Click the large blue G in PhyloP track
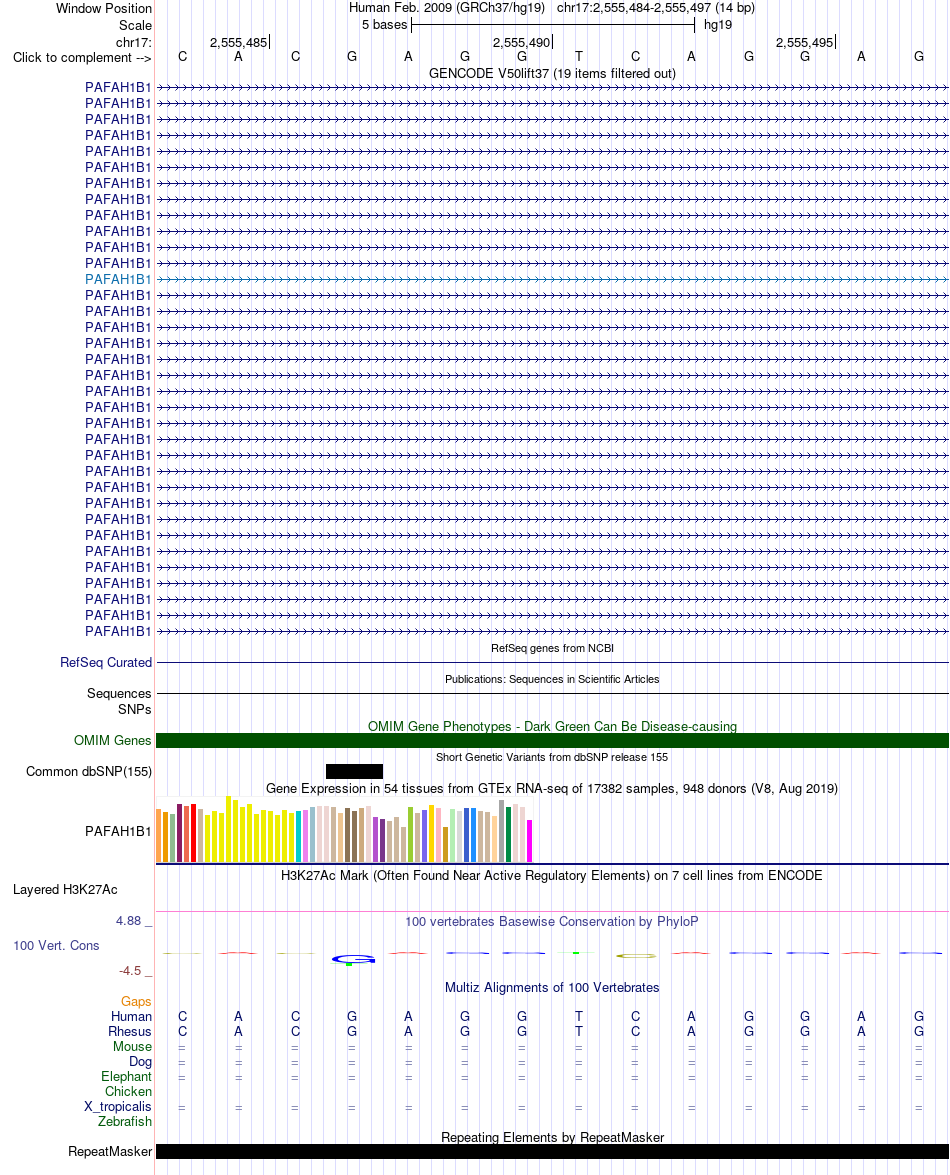 tap(353, 958)
